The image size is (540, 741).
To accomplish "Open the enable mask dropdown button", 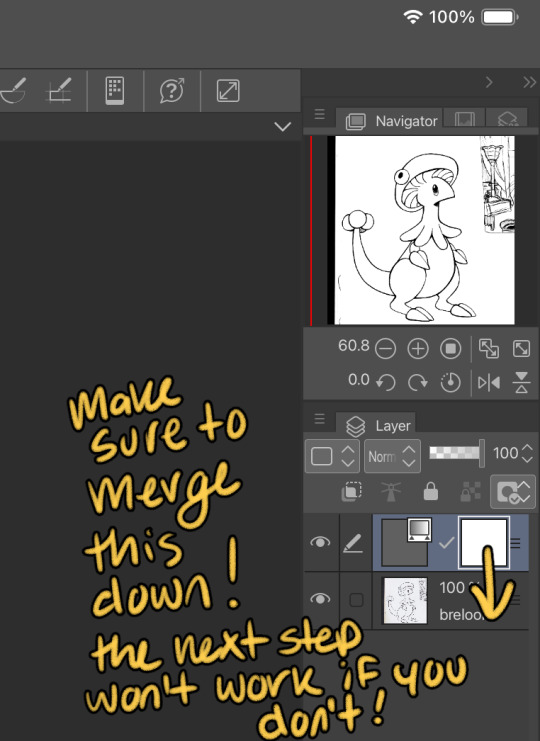I will pyautogui.click(x=513, y=492).
